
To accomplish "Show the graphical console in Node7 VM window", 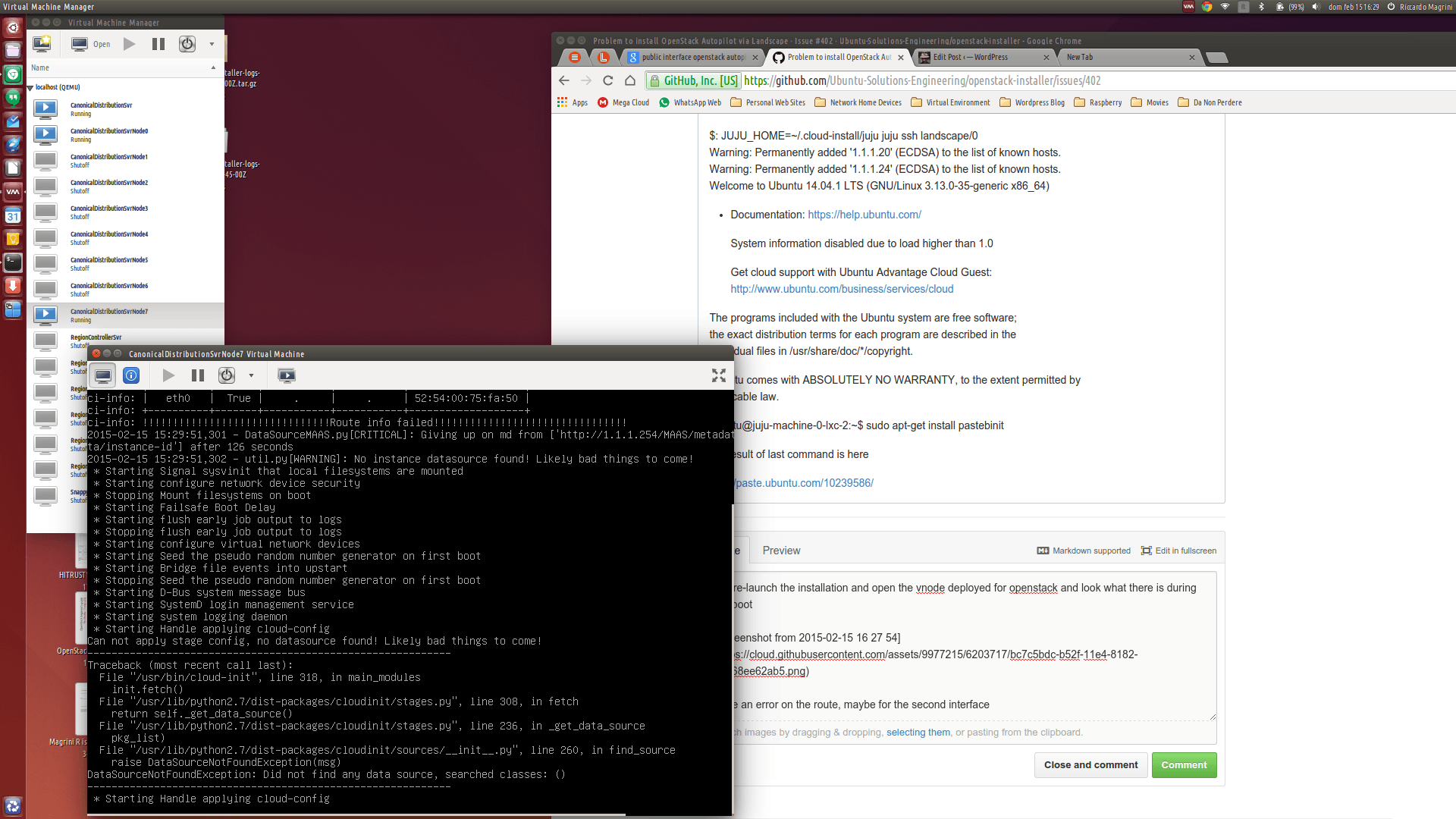I will coord(103,375).
